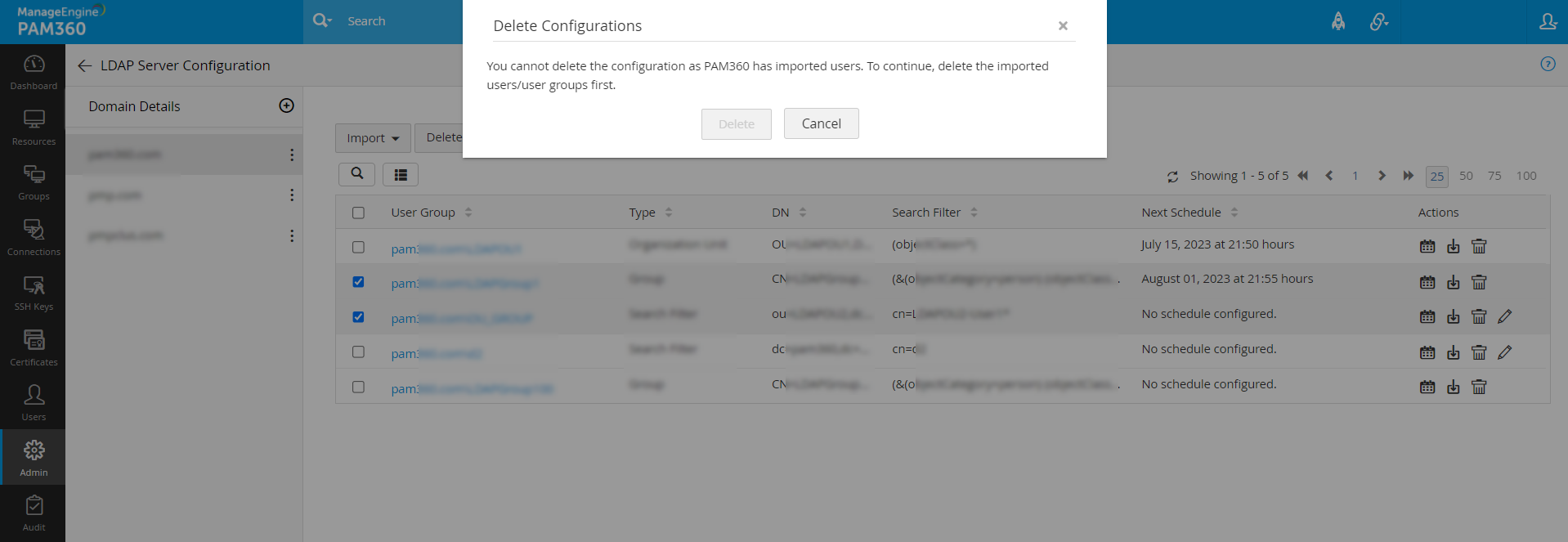Image resolution: width=1568 pixels, height=542 pixels.
Task: Click the add domain plus icon
Action: [286, 105]
